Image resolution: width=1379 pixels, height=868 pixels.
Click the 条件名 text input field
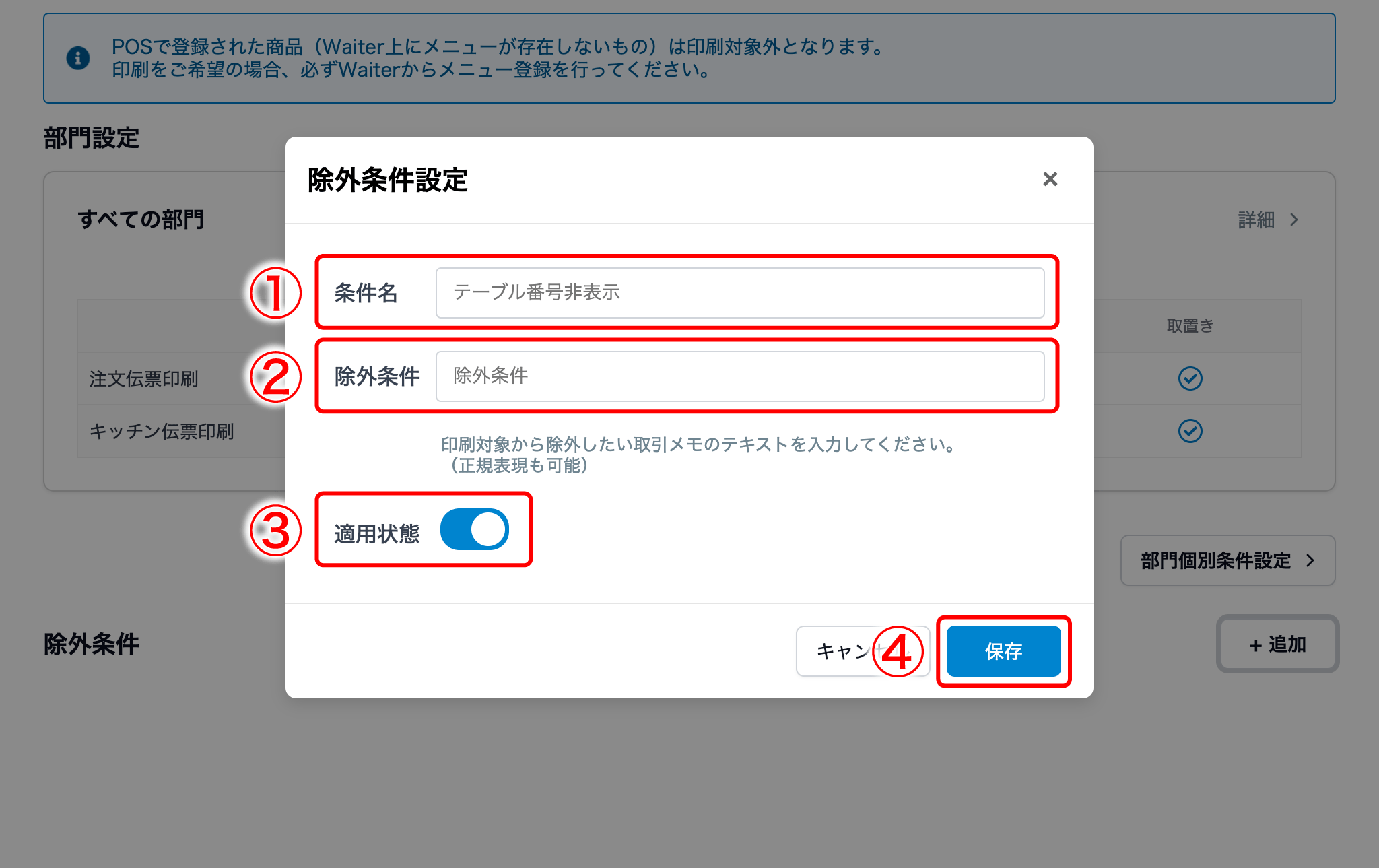pos(740,293)
